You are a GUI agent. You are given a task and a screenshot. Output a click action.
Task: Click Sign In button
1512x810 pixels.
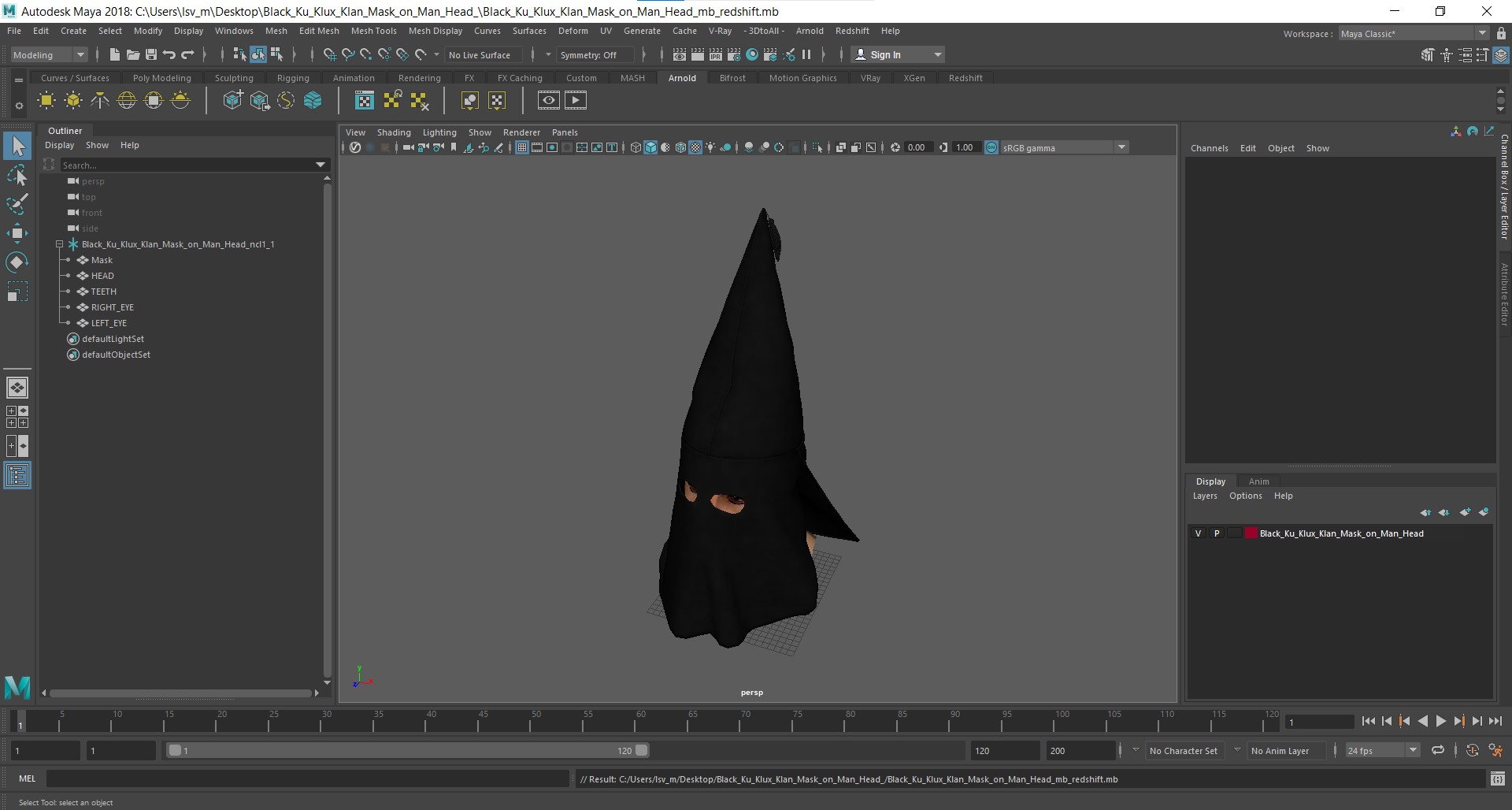click(x=898, y=54)
